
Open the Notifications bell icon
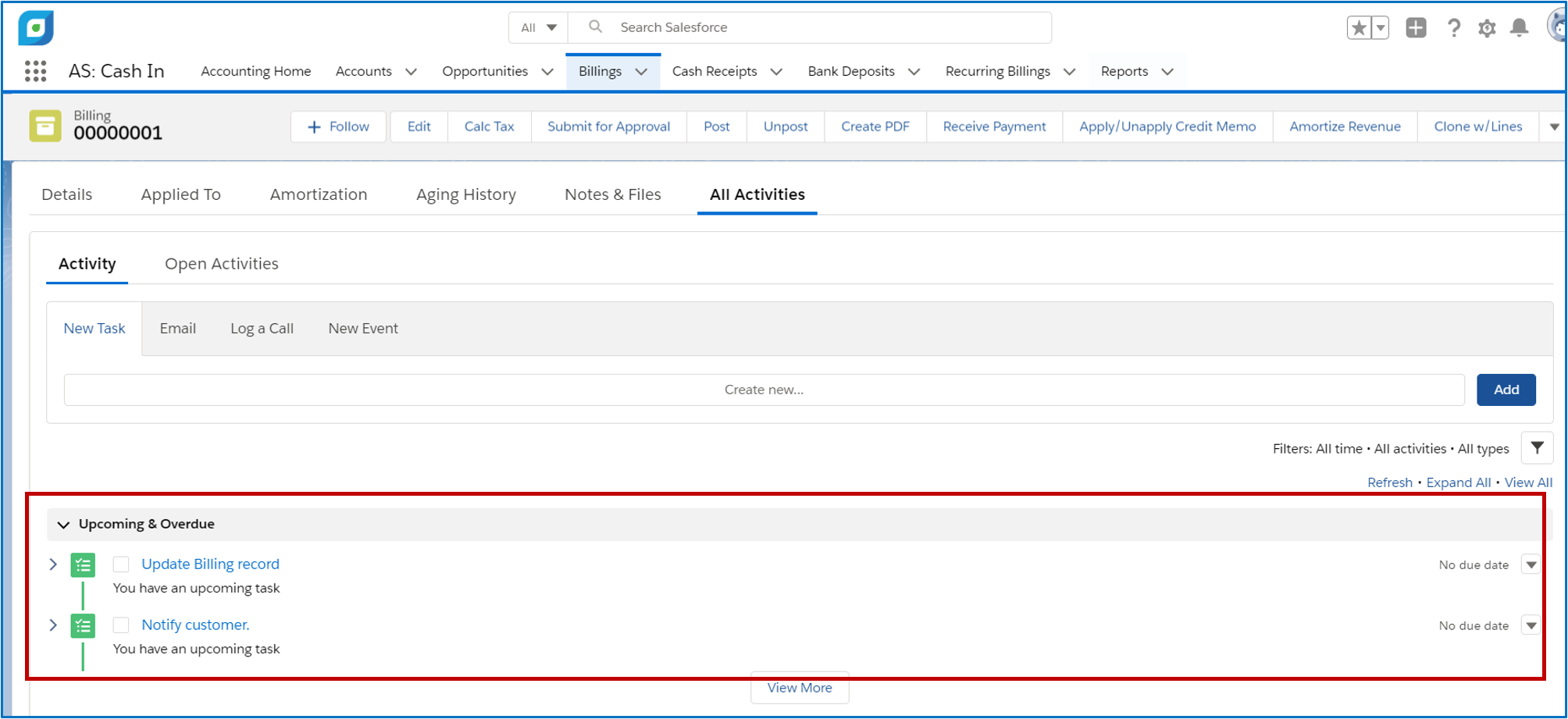pyautogui.click(x=1520, y=28)
